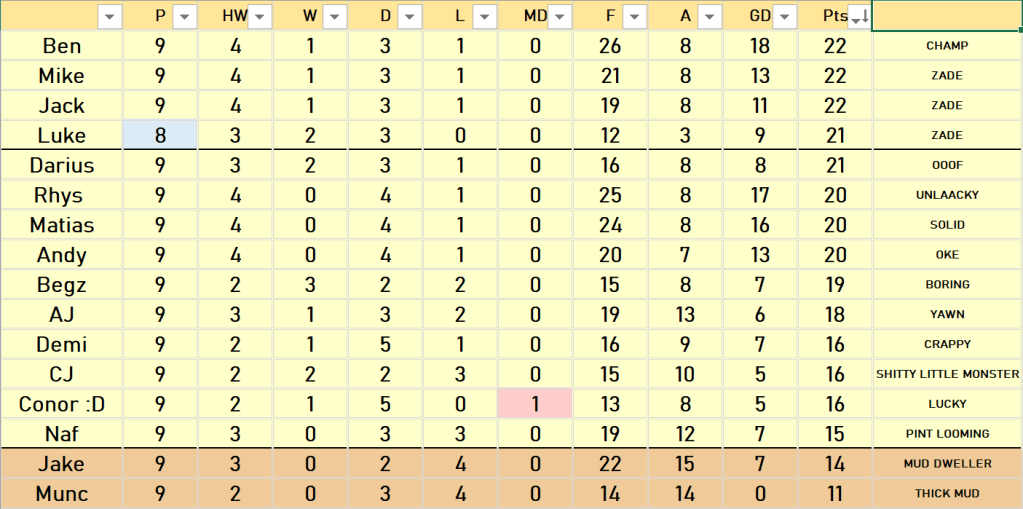Click the GD column filter arrow

pos(785,16)
